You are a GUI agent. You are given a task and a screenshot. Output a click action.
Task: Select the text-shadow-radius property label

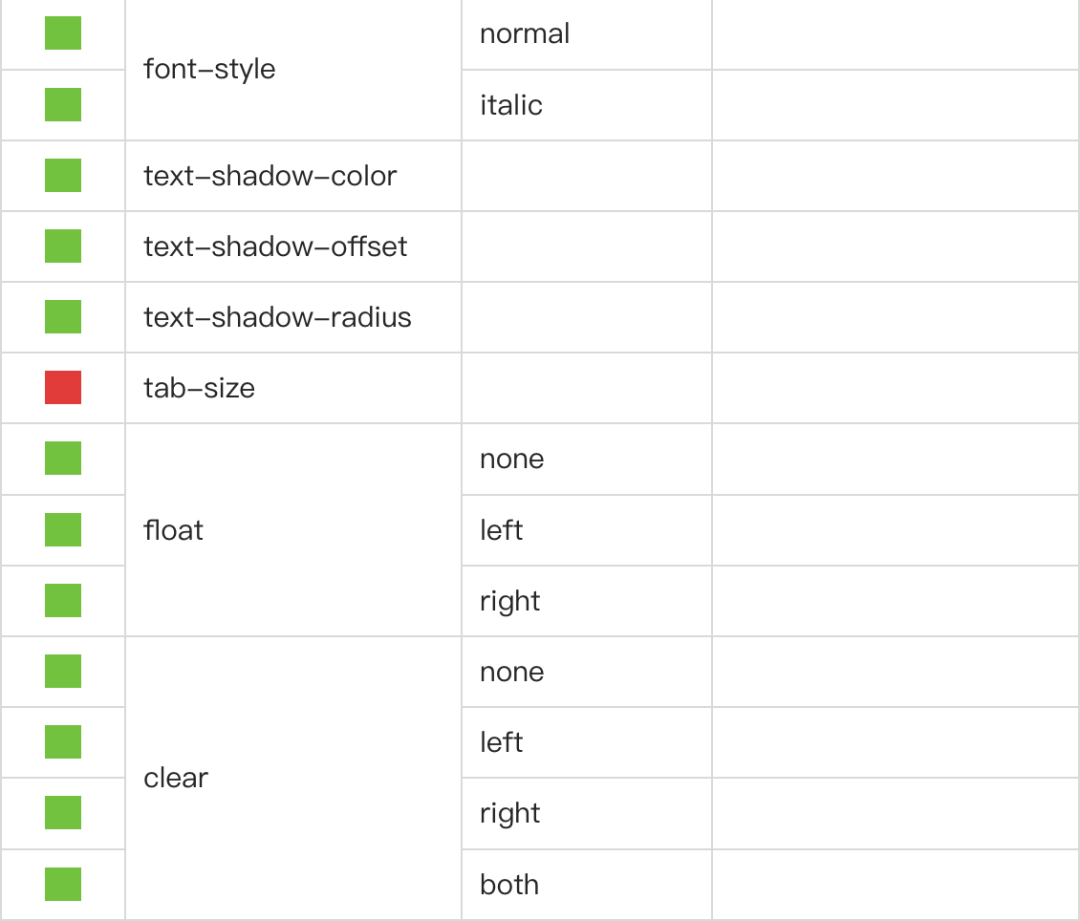[x=277, y=317]
